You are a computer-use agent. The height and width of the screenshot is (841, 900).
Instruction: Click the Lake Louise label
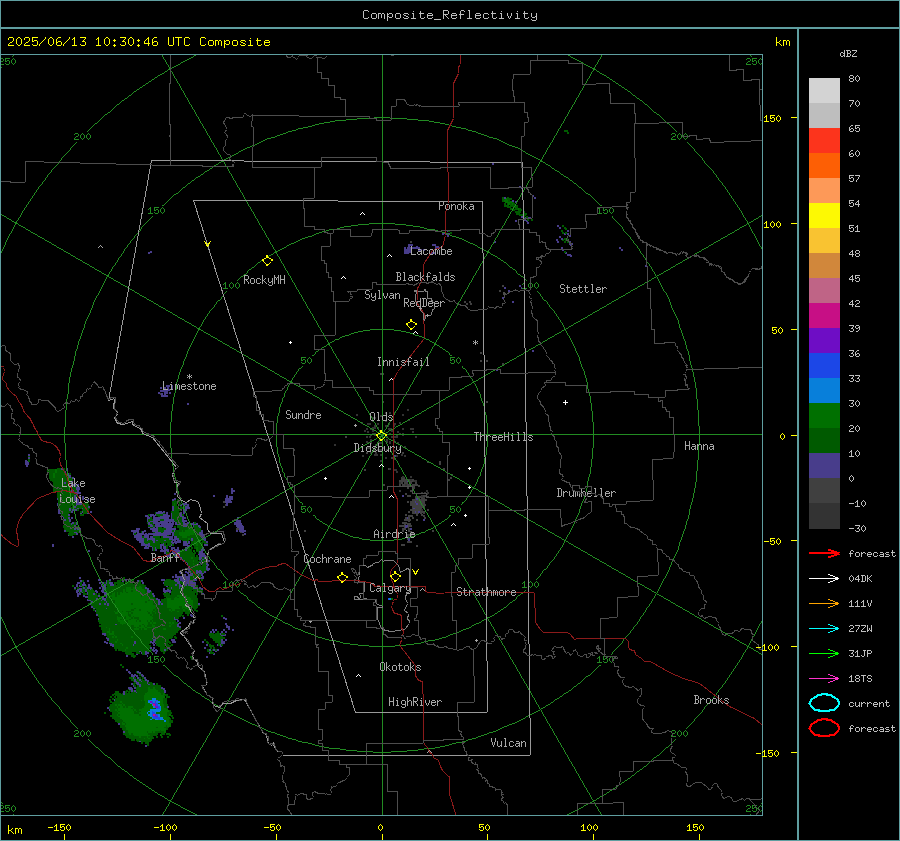(x=77, y=491)
